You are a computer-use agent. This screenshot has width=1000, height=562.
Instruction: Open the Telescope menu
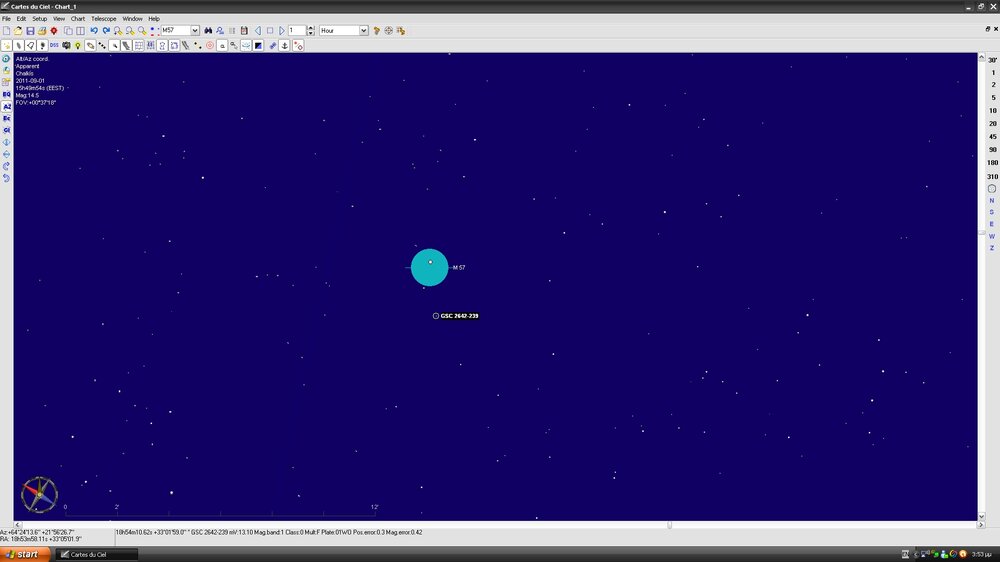pos(103,18)
